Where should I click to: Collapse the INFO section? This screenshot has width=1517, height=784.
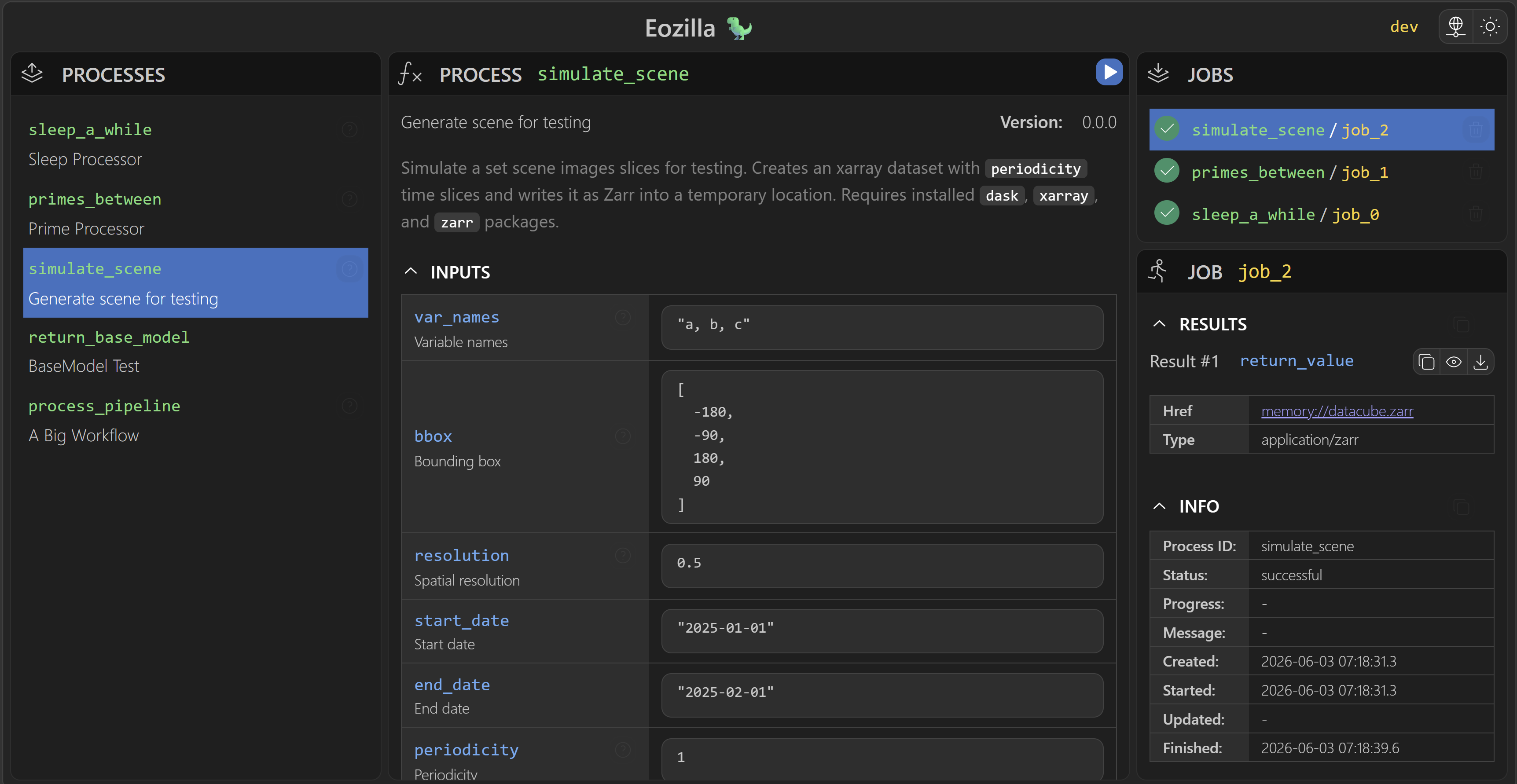1159,506
